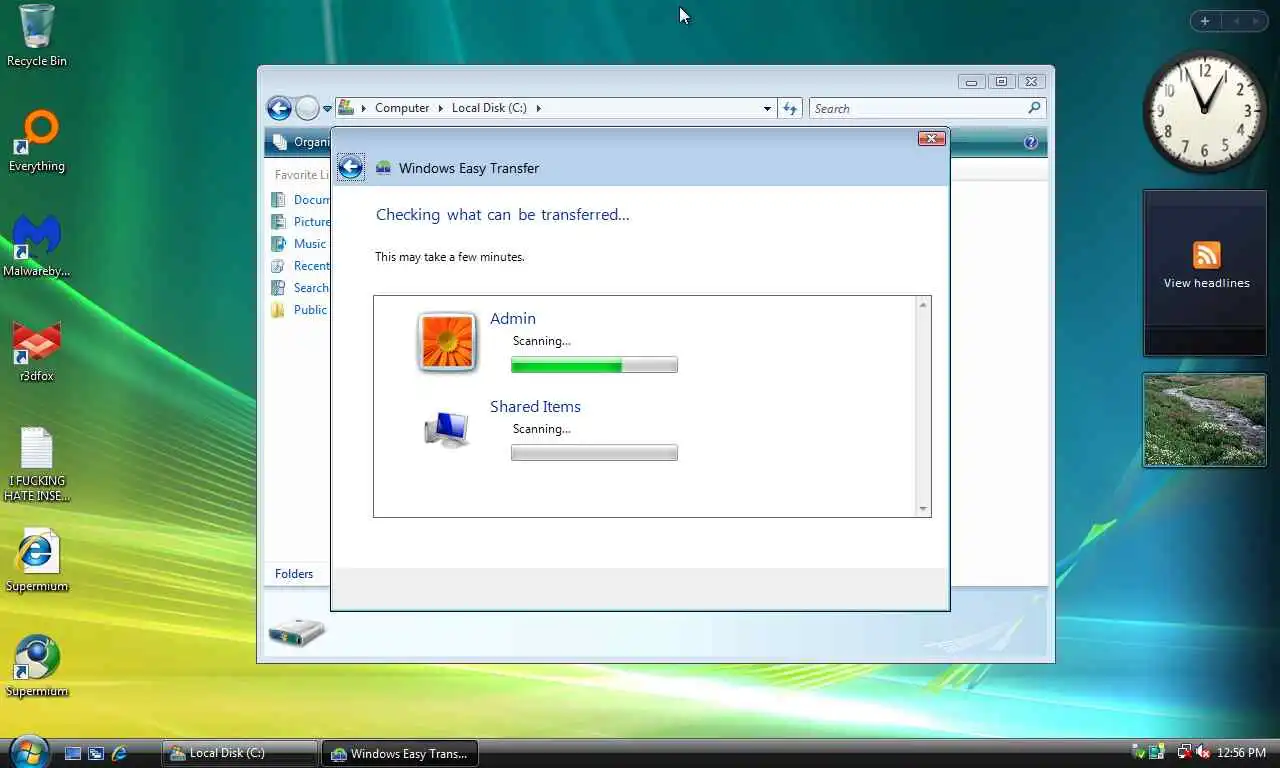Image resolution: width=1280 pixels, height=768 pixels.
Task: Click the RSS feed orange icon
Action: 1206,255
